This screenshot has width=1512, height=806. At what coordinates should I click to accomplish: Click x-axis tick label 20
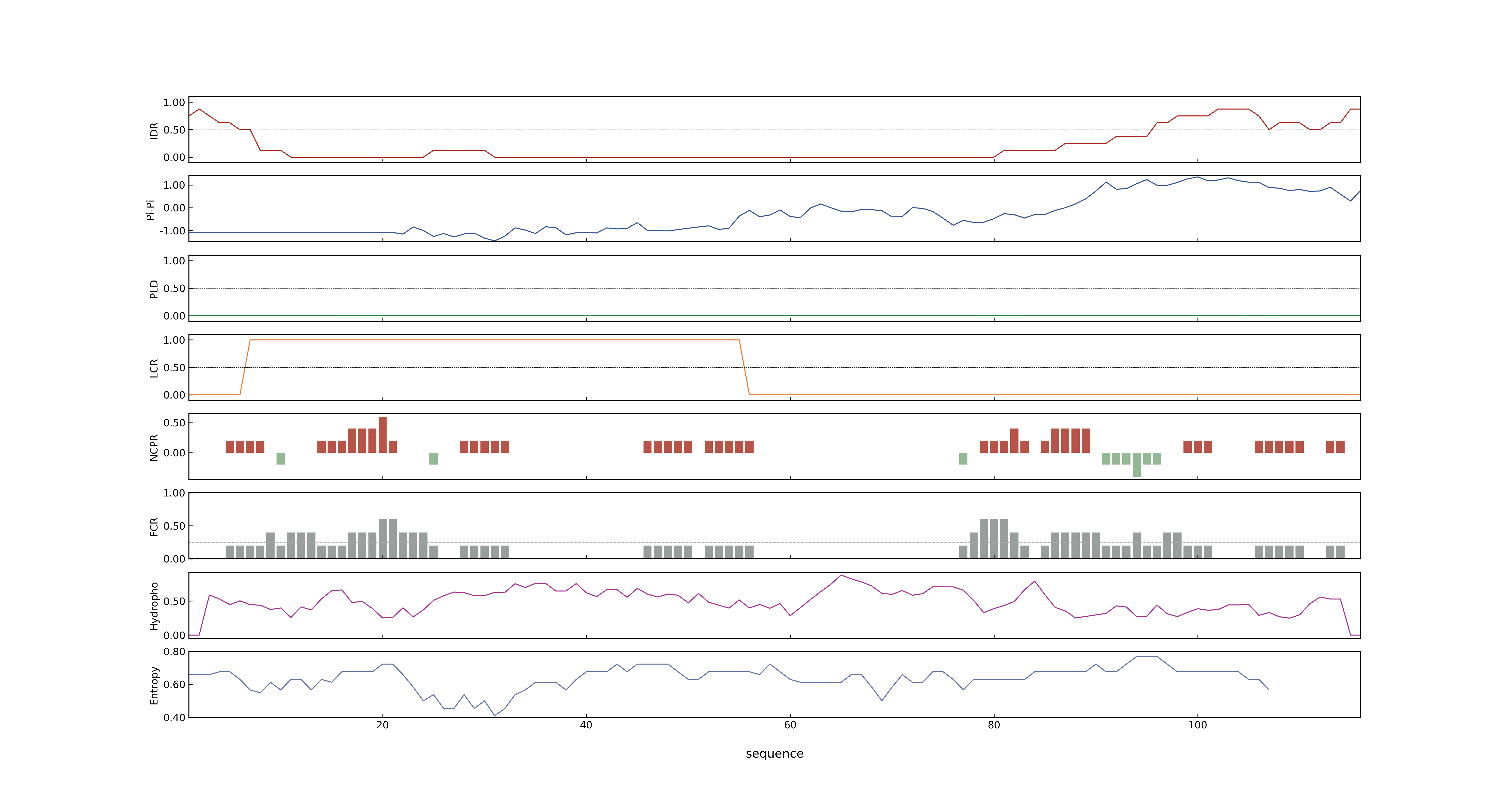[x=383, y=725]
